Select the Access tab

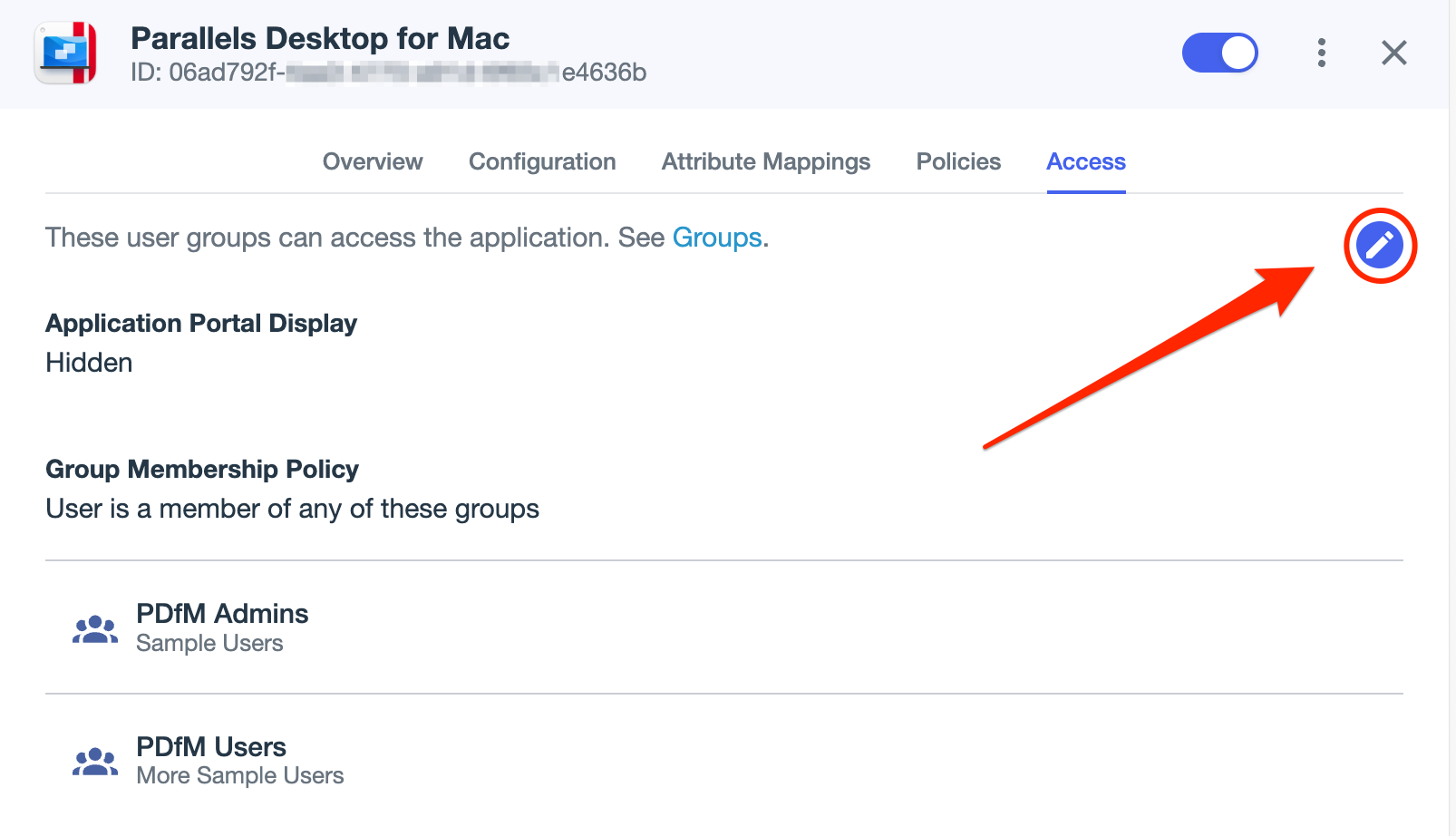(1086, 161)
